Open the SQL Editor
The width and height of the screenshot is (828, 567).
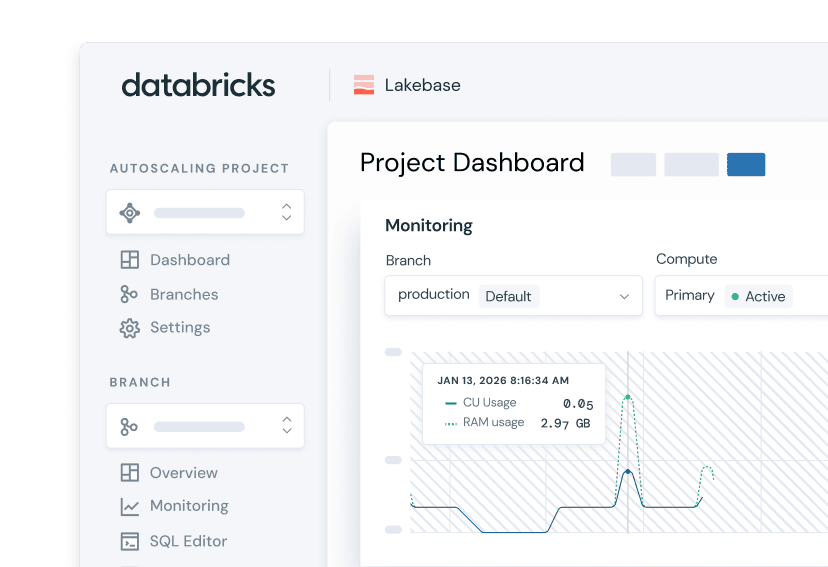189,541
